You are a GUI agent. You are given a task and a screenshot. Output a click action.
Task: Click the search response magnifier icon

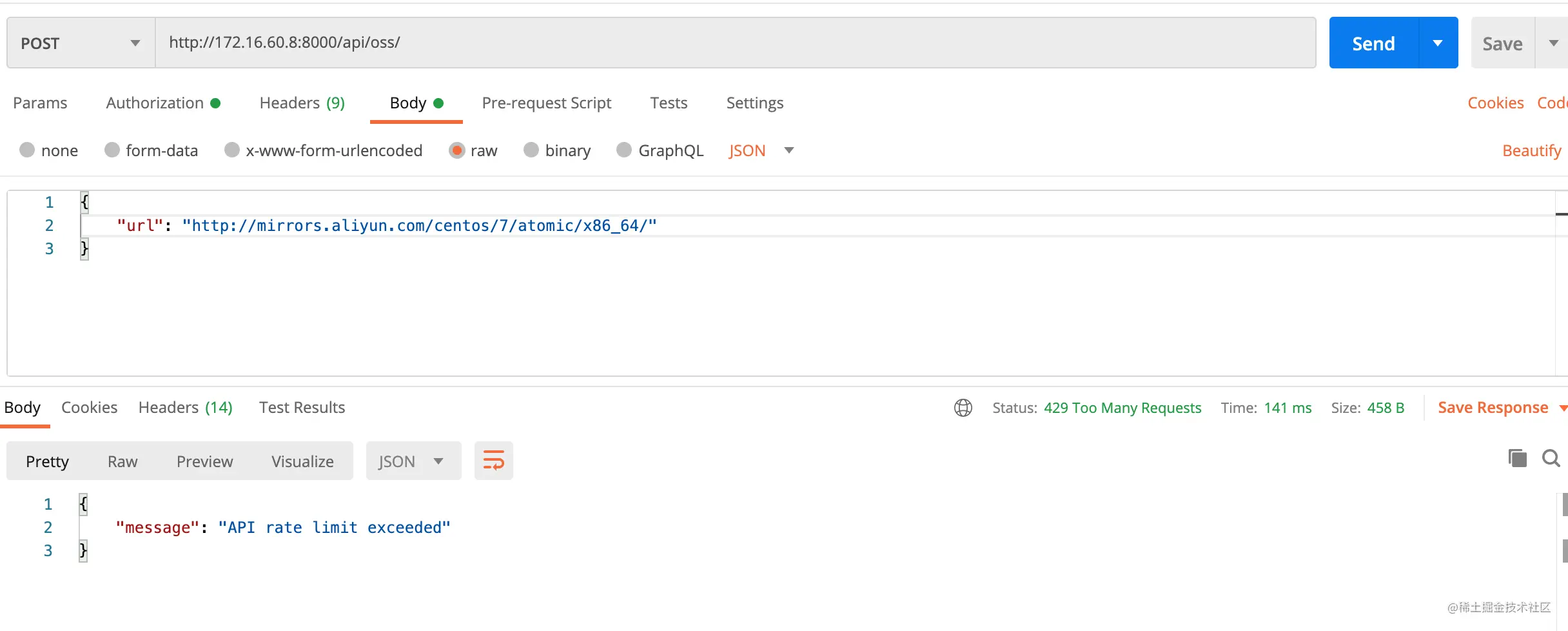click(1551, 458)
